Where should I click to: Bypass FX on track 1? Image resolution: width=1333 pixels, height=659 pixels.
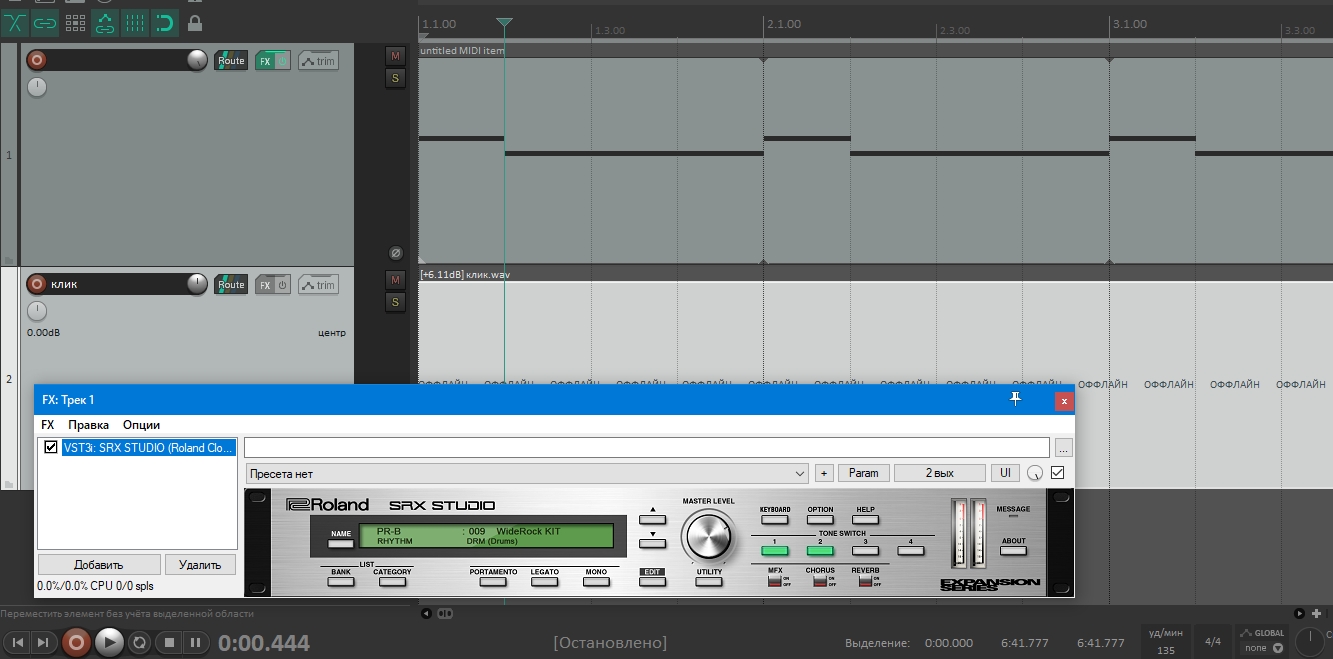tap(282, 61)
